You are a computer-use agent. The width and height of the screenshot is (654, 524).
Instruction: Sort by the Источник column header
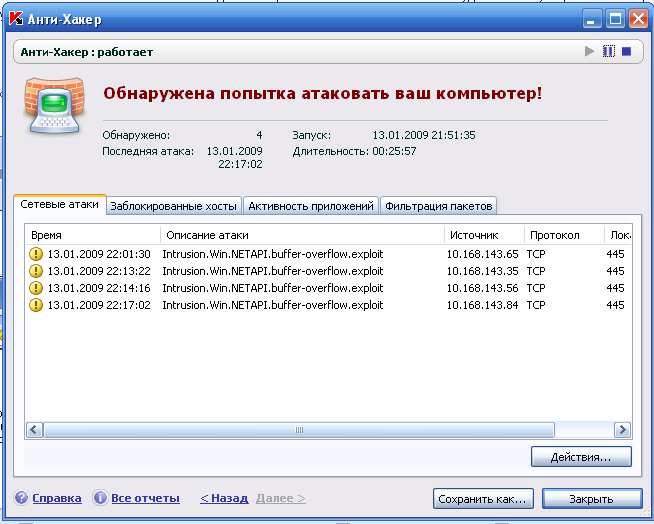[x=484, y=235]
